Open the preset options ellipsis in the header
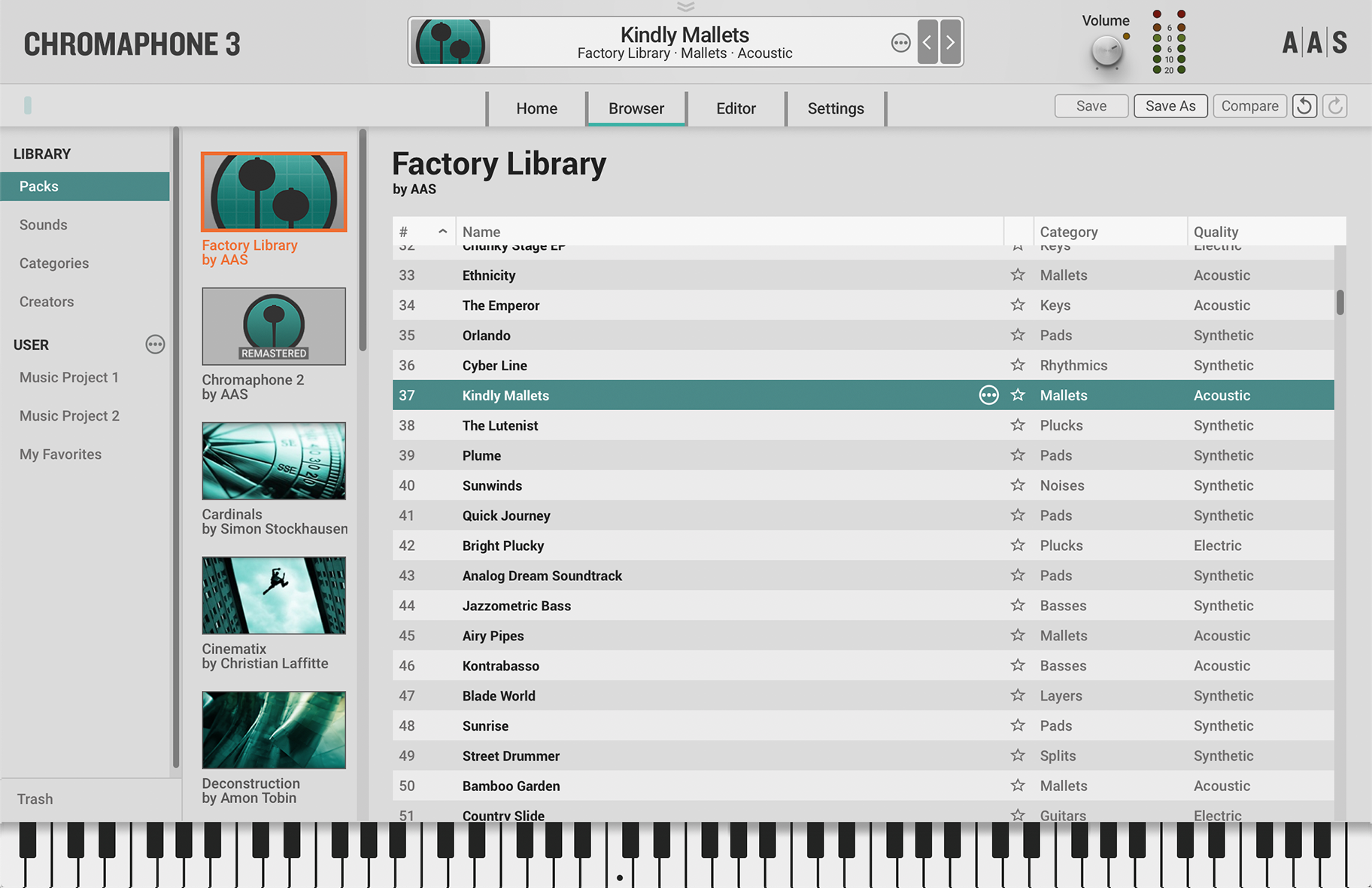This screenshot has height=888, width=1372. point(900,42)
